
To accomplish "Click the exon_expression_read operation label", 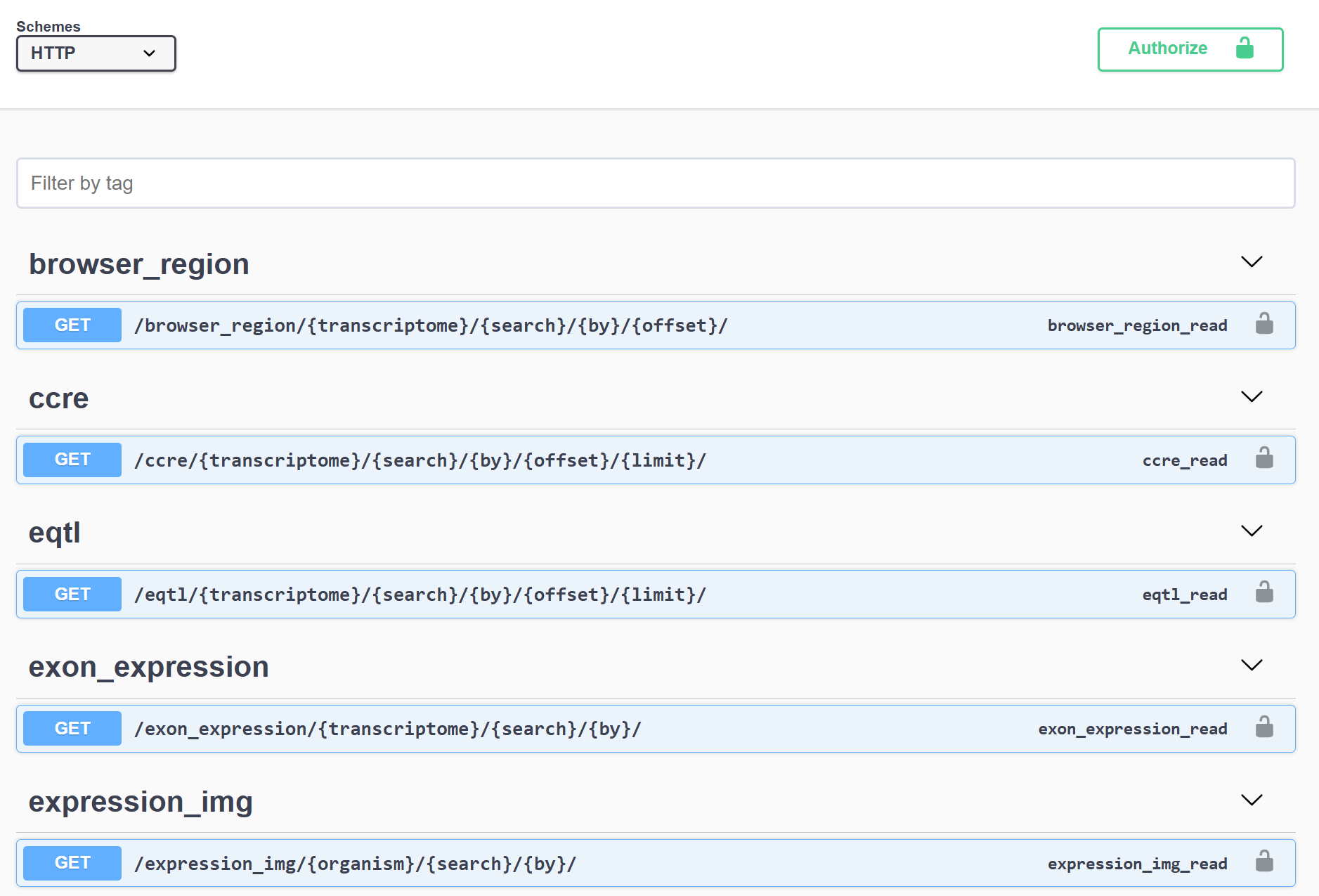I will click(1132, 729).
